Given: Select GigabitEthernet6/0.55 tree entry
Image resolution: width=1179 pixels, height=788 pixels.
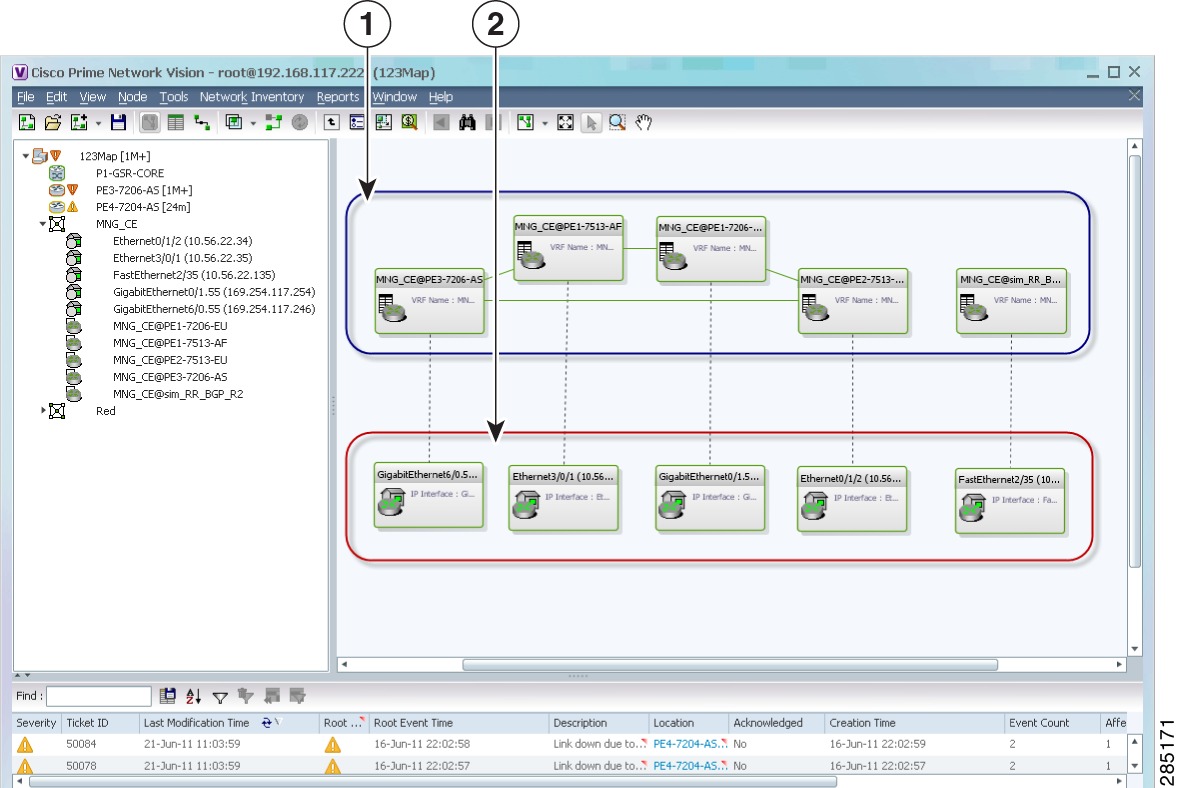Looking at the screenshot, I should [214, 309].
